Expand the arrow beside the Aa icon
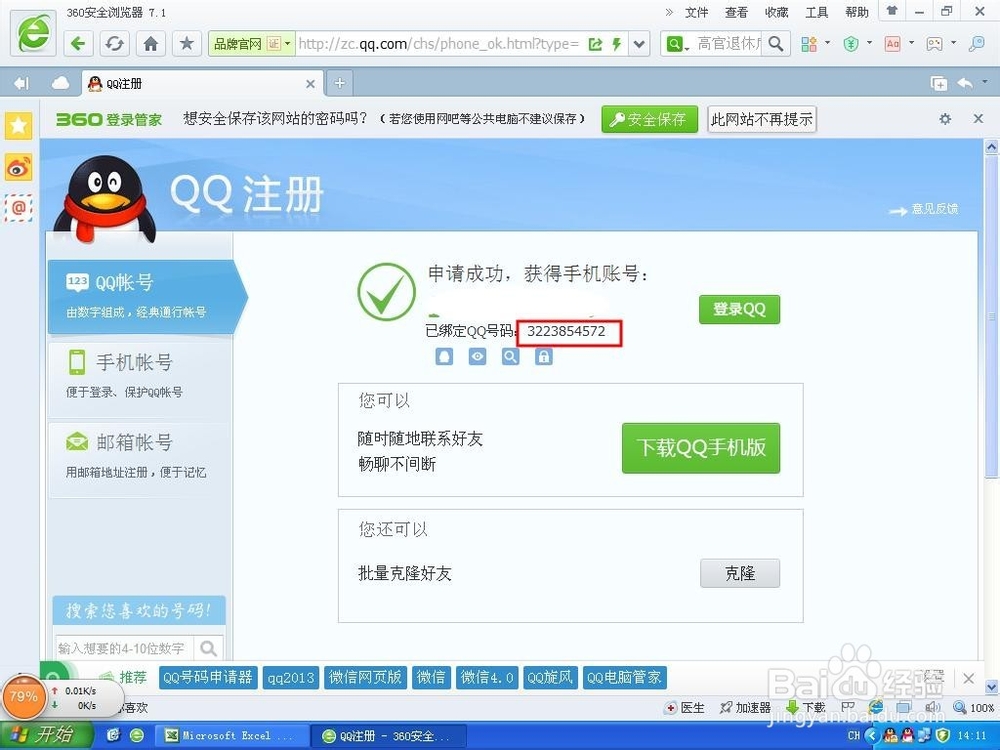 point(911,43)
